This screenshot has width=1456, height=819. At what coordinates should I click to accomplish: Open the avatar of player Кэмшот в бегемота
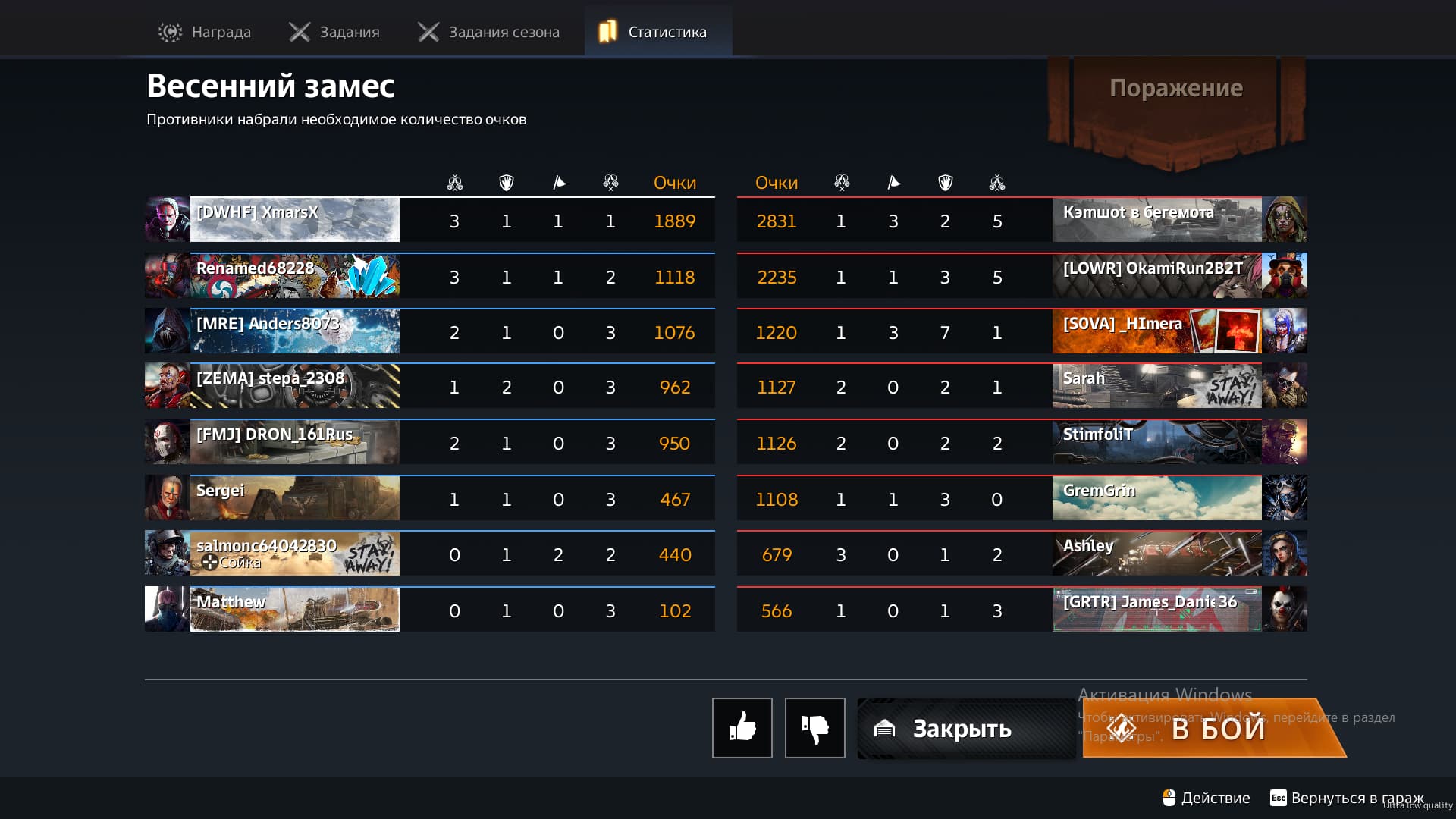1285,220
